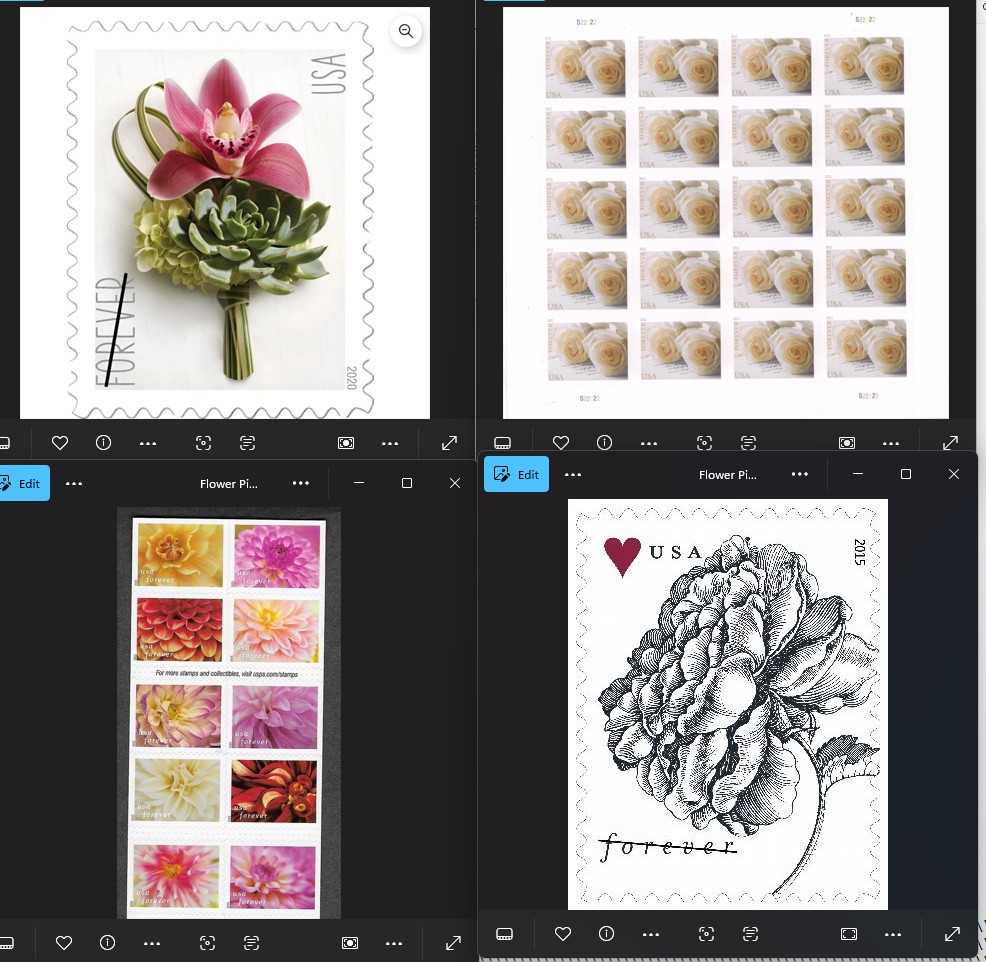Open the see-more menu beside the fullscreen icon

click(390, 442)
